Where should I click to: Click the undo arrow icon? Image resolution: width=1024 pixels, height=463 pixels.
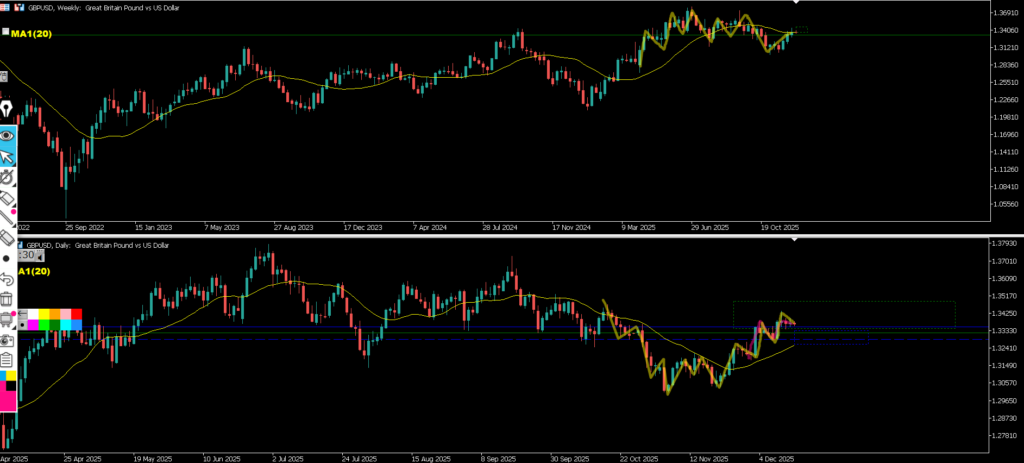pos(7,278)
